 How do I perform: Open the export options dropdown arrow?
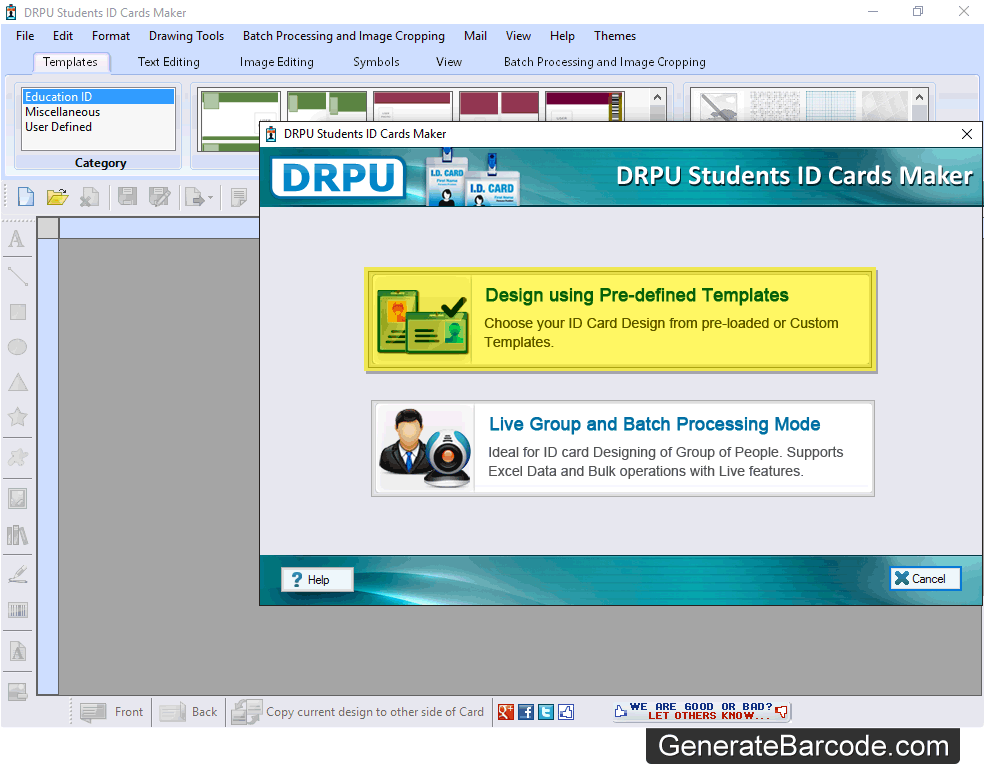pos(209,197)
